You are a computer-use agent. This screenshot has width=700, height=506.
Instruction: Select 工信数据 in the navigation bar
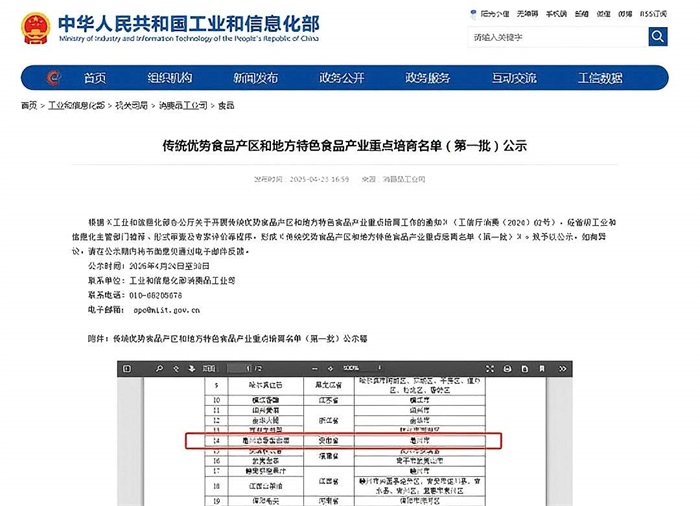[x=600, y=78]
